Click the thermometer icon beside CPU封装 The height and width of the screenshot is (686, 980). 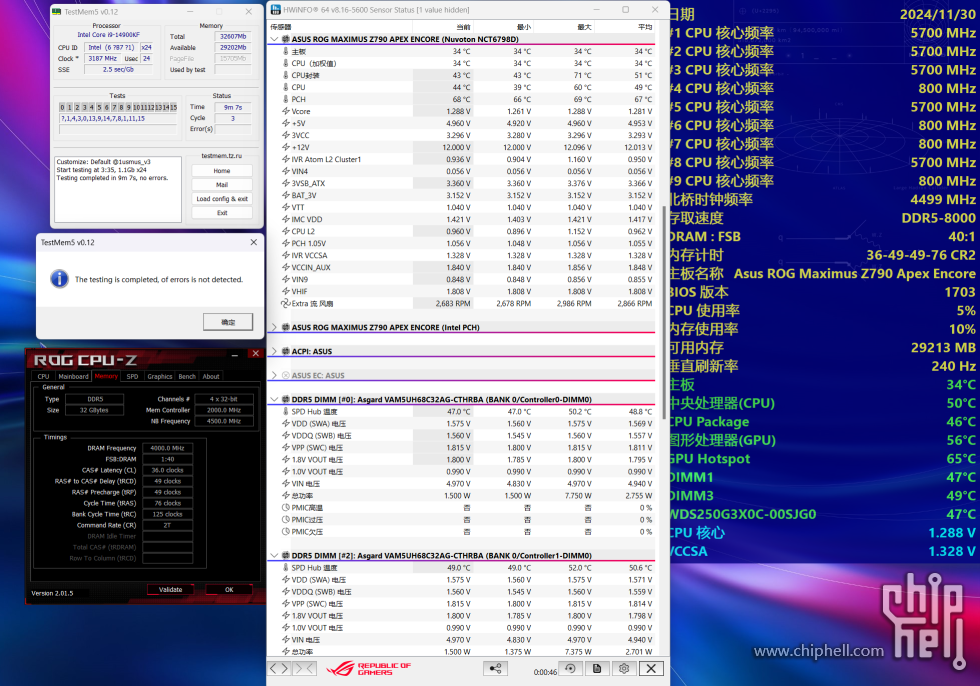coord(286,75)
